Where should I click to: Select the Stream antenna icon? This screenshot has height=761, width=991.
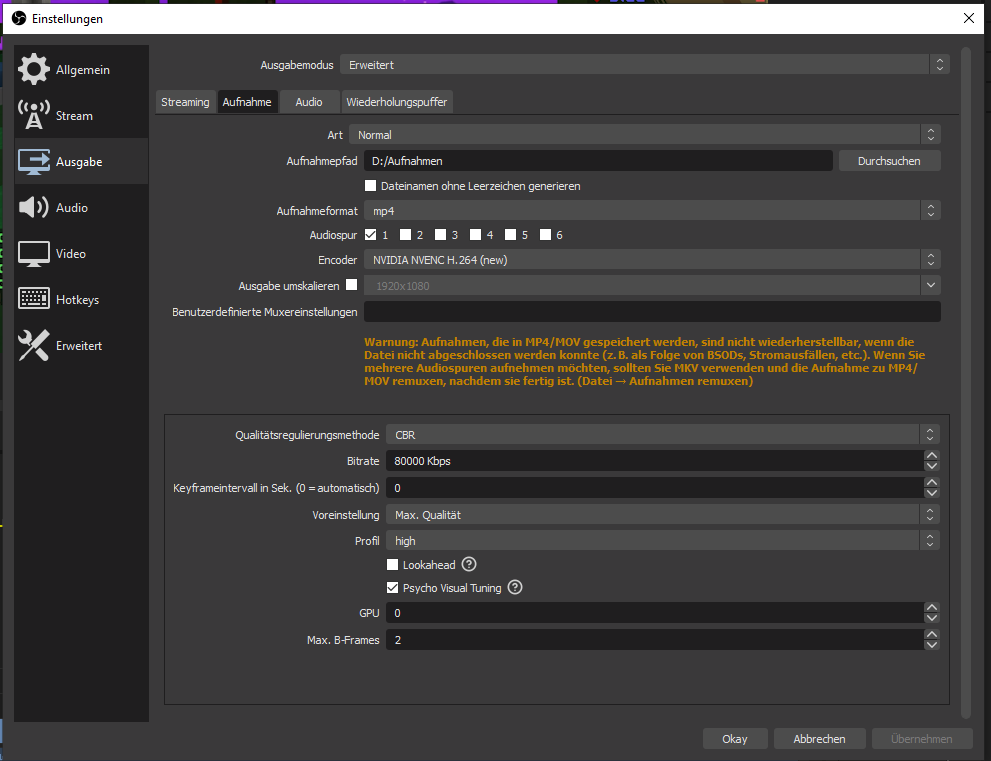pyautogui.click(x=34, y=116)
